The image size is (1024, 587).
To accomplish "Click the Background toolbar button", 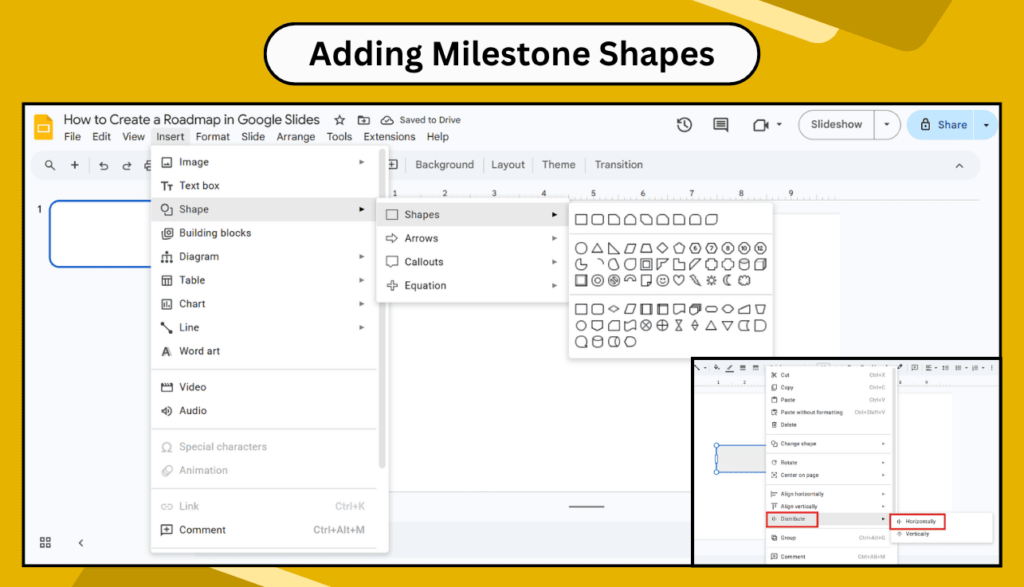I will coord(444,165).
